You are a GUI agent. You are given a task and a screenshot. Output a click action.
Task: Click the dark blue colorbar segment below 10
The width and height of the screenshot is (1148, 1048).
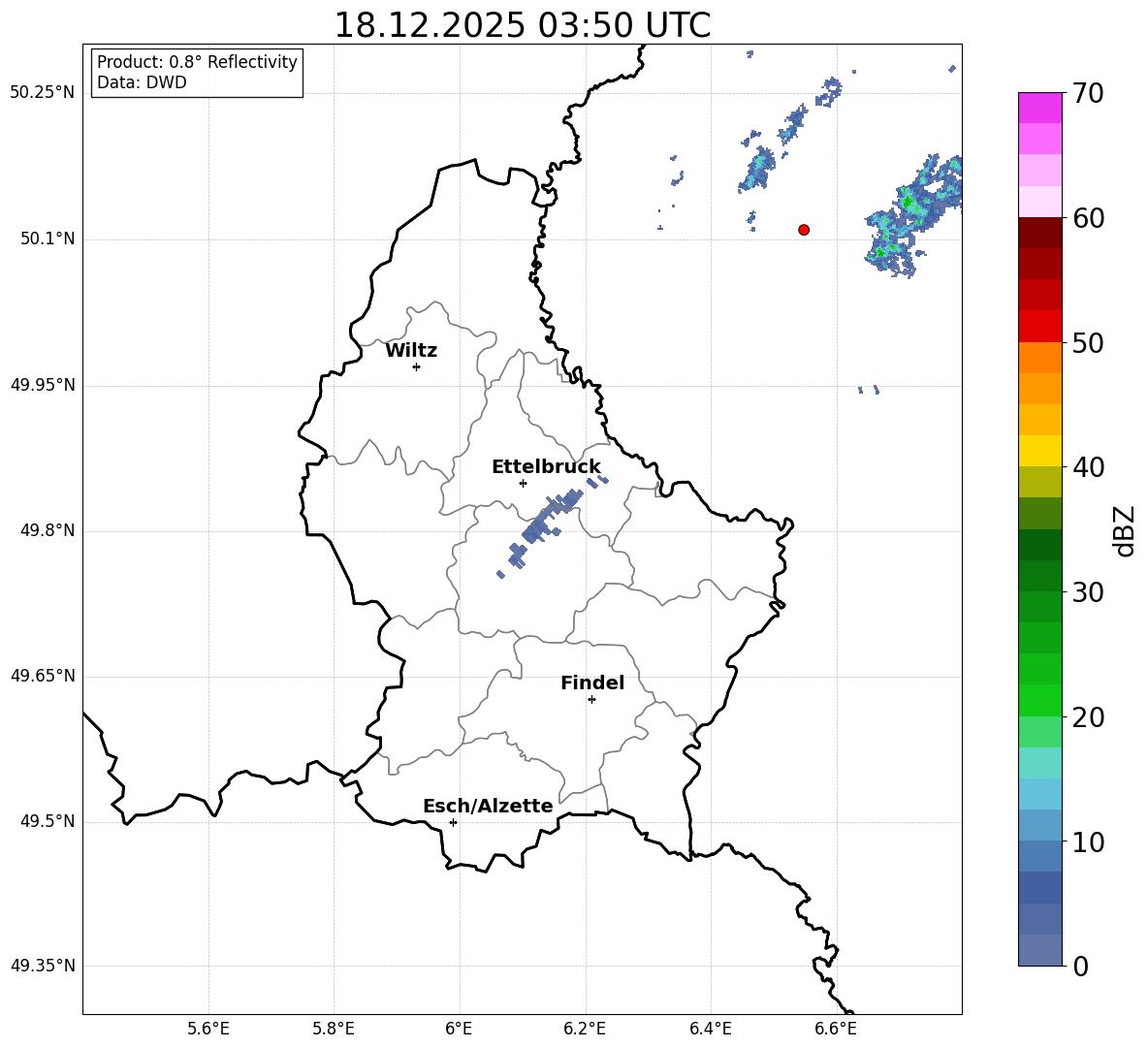pyautogui.click(x=1039, y=887)
